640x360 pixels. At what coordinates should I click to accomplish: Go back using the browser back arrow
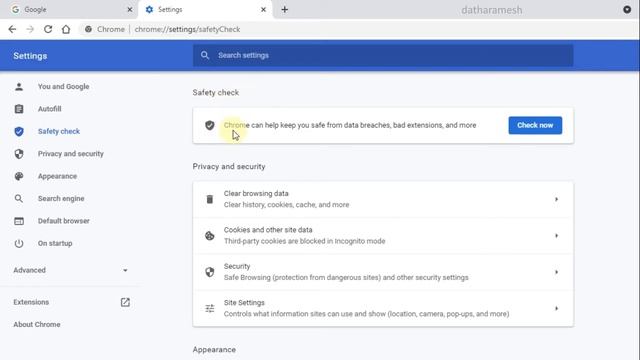click(x=12, y=29)
